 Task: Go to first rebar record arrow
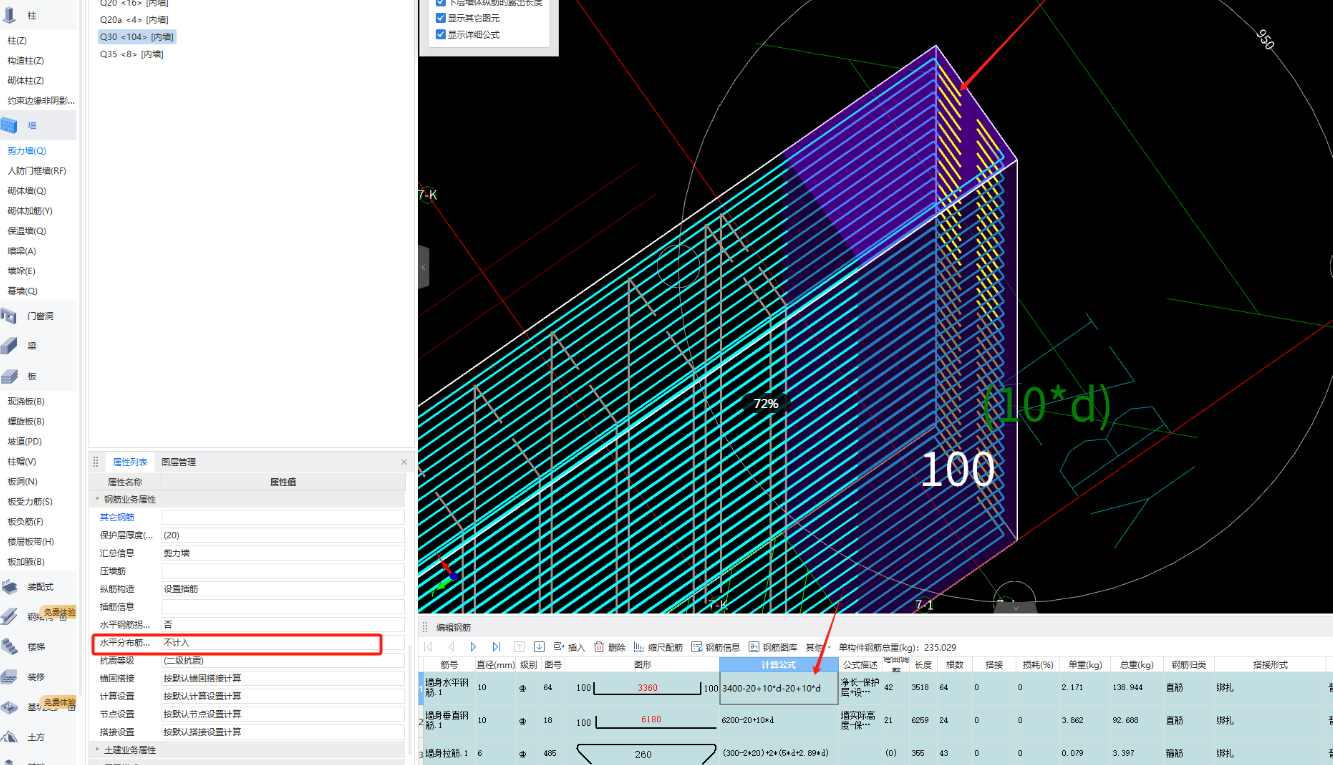(x=429, y=647)
